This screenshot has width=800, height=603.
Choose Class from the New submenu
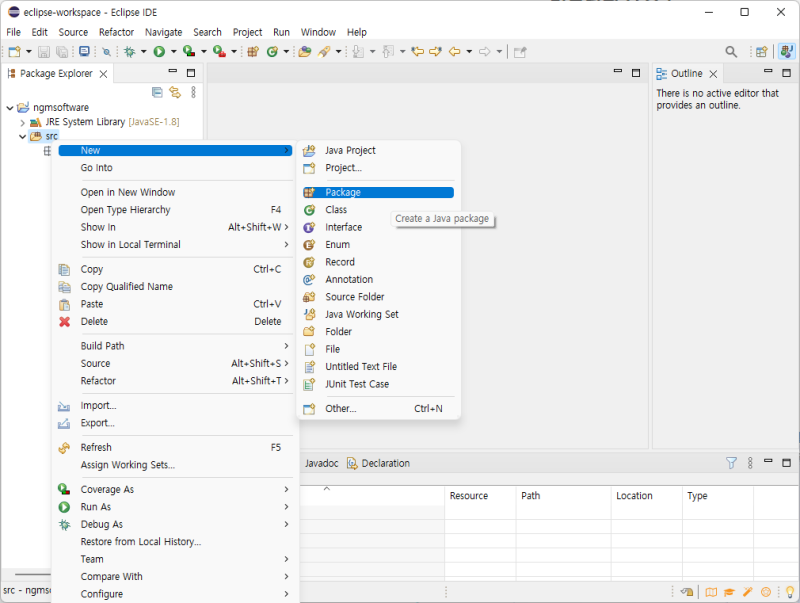pos(378,210)
